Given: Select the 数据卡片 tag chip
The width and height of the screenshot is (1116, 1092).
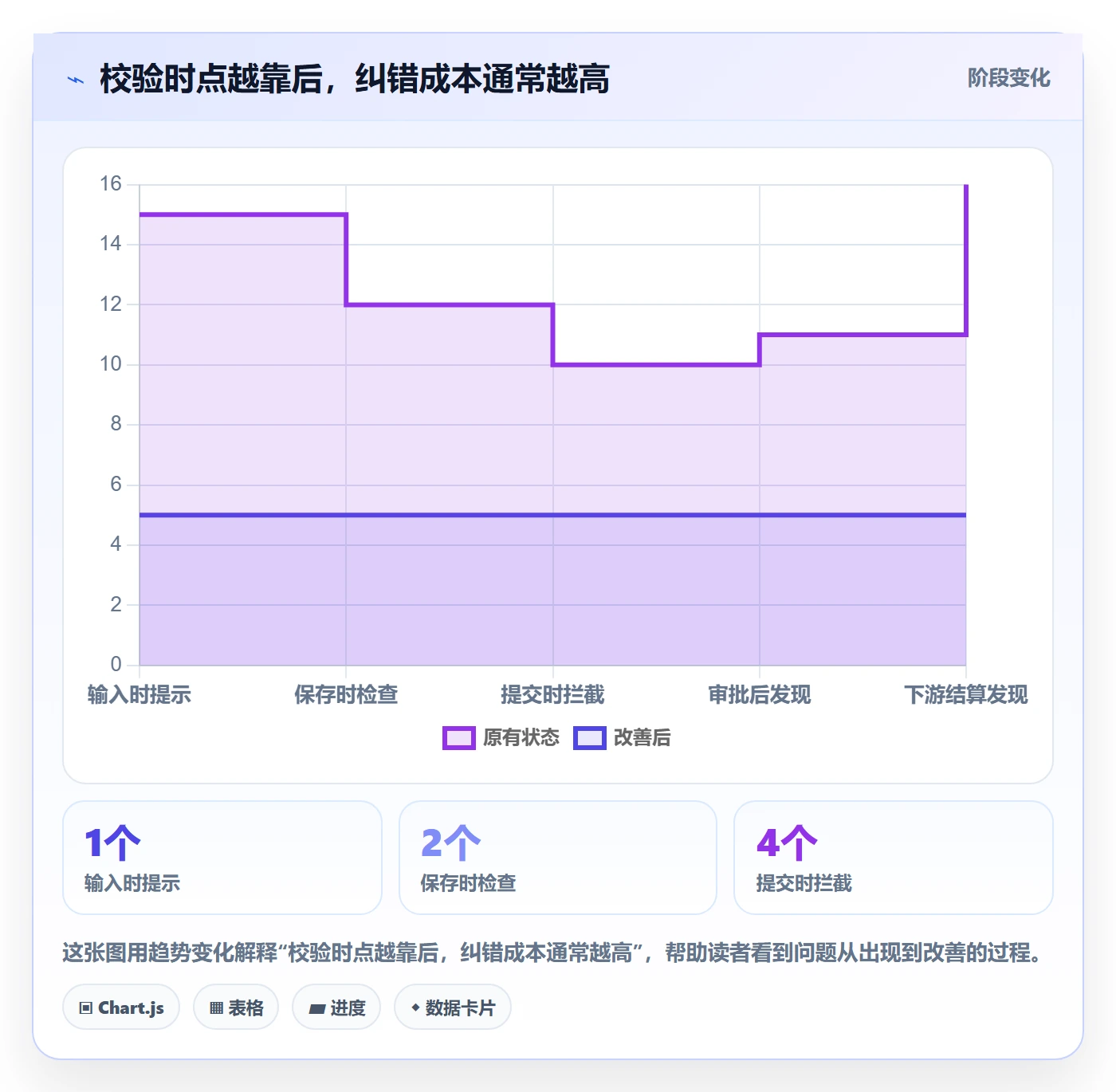Looking at the screenshot, I should 453,1008.
